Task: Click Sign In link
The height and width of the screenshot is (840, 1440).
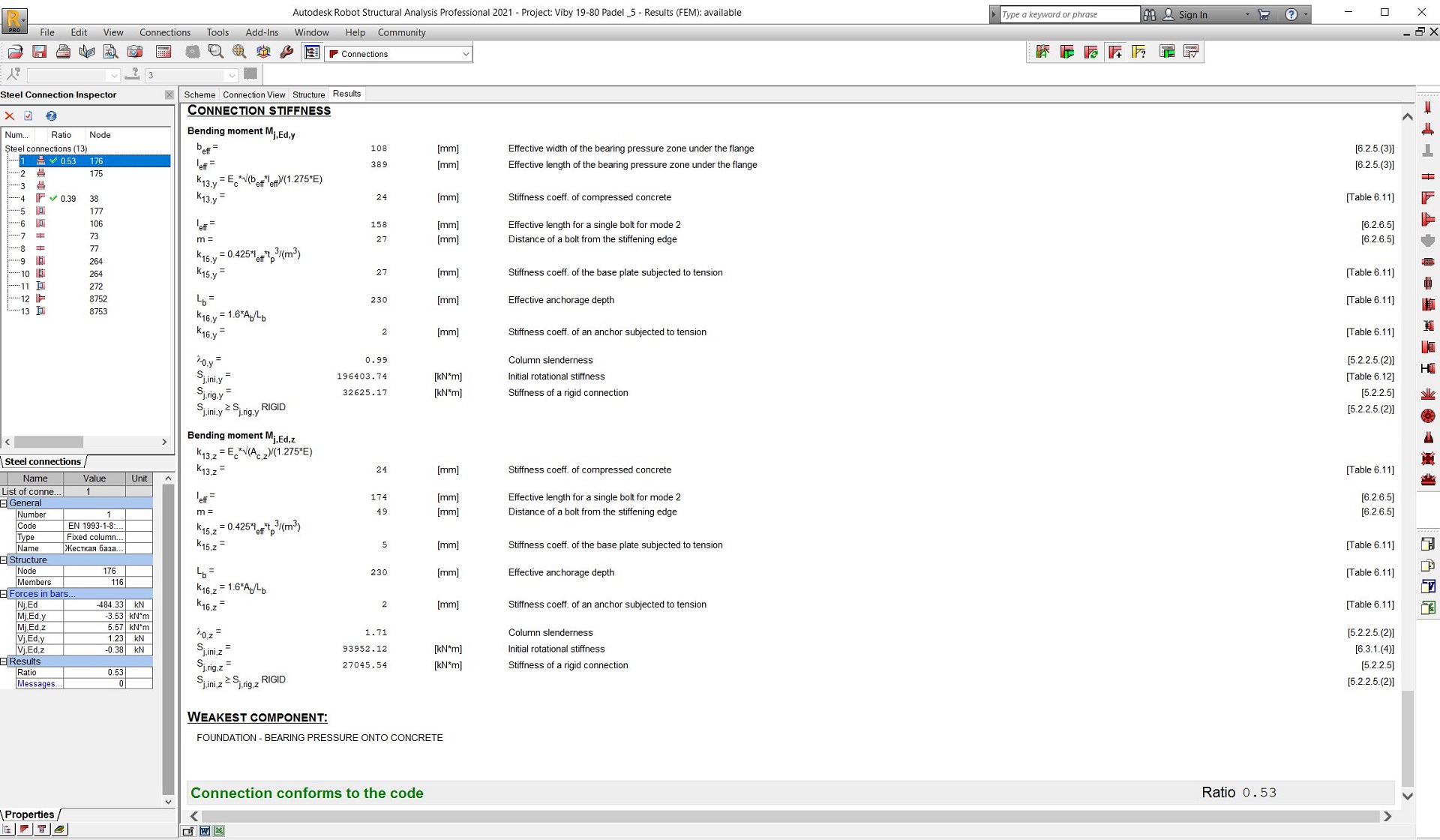Action: pyautogui.click(x=1192, y=14)
